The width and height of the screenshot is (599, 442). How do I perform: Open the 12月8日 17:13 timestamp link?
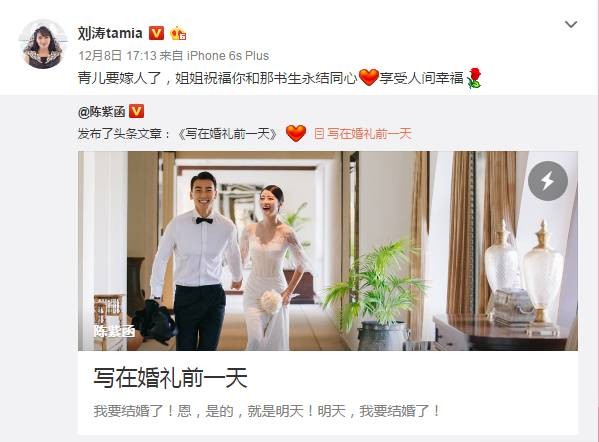click(x=117, y=56)
